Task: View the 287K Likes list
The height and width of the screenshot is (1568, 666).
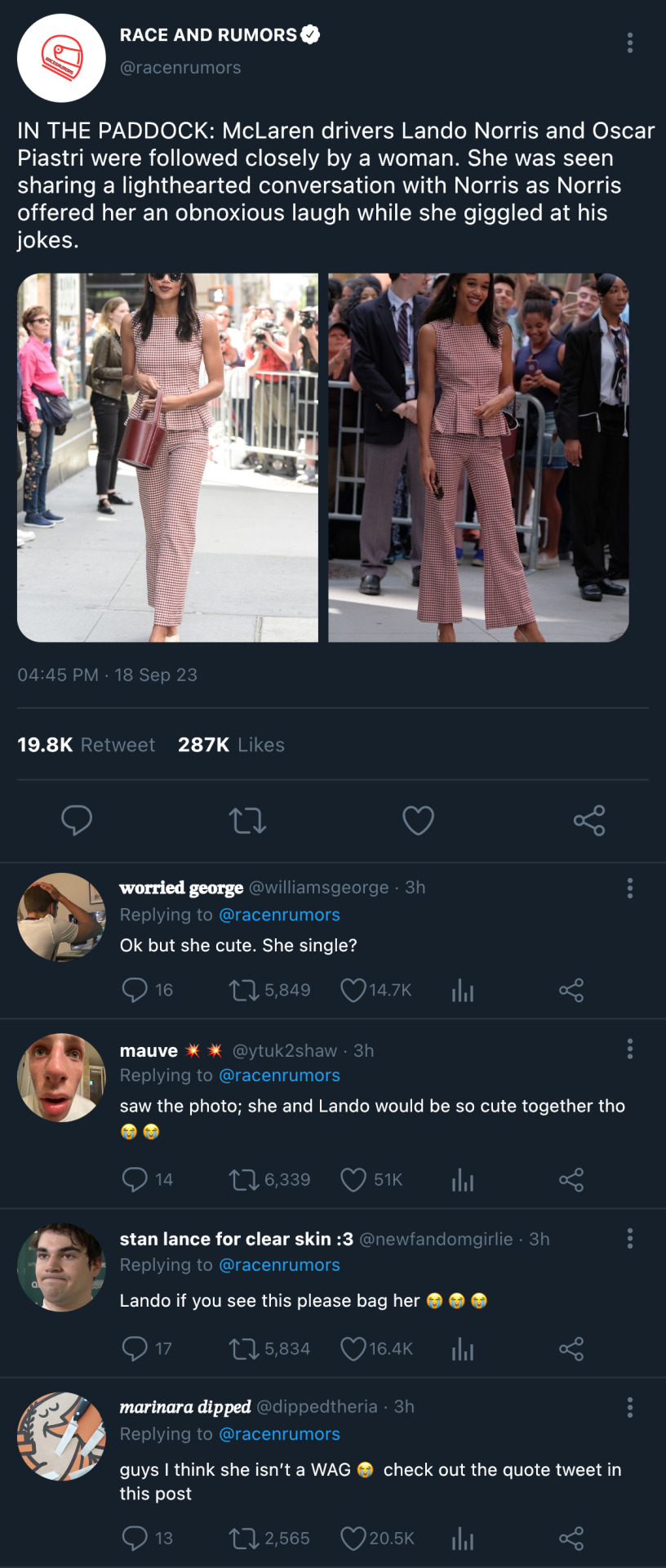Action: [x=231, y=745]
